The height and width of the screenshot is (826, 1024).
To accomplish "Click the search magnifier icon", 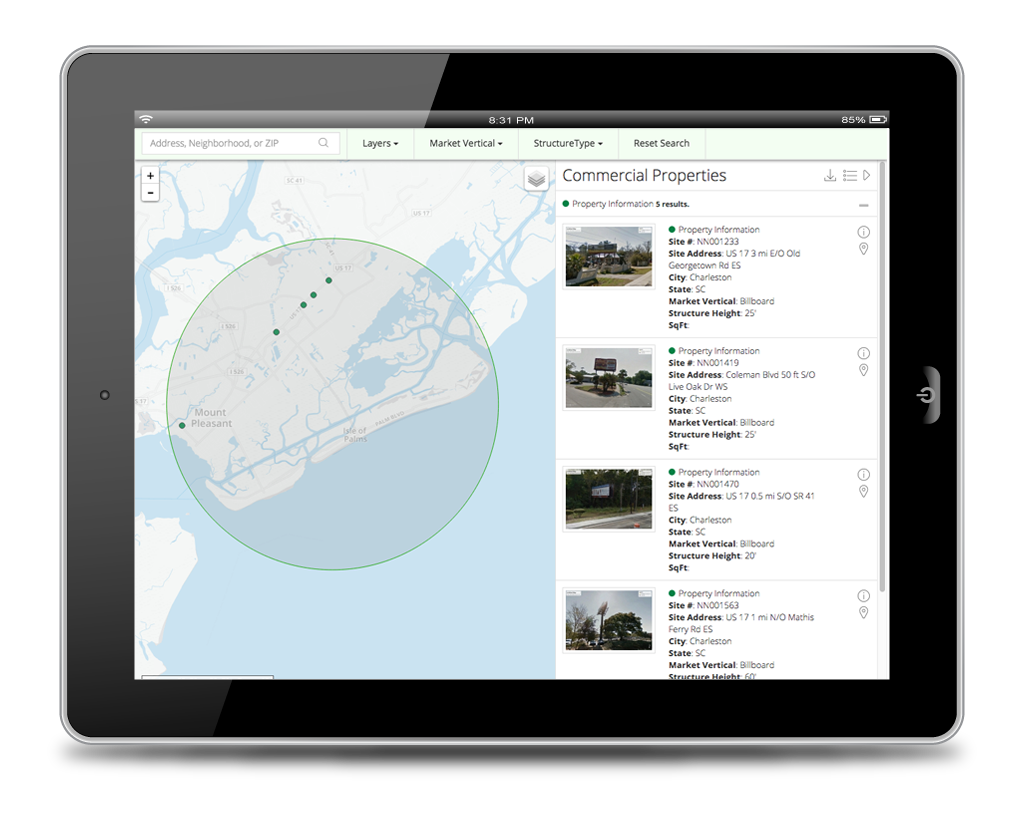I will coord(323,143).
